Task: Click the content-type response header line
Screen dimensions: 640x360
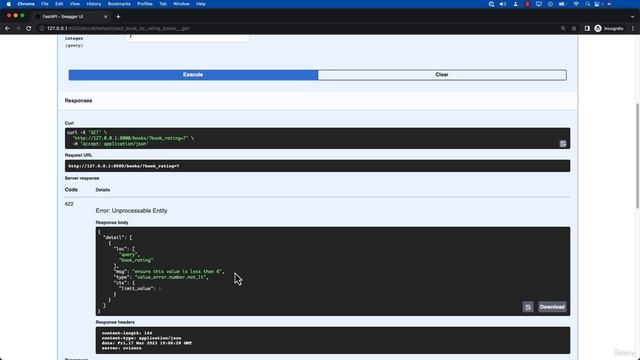Action: click(x=141, y=338)
